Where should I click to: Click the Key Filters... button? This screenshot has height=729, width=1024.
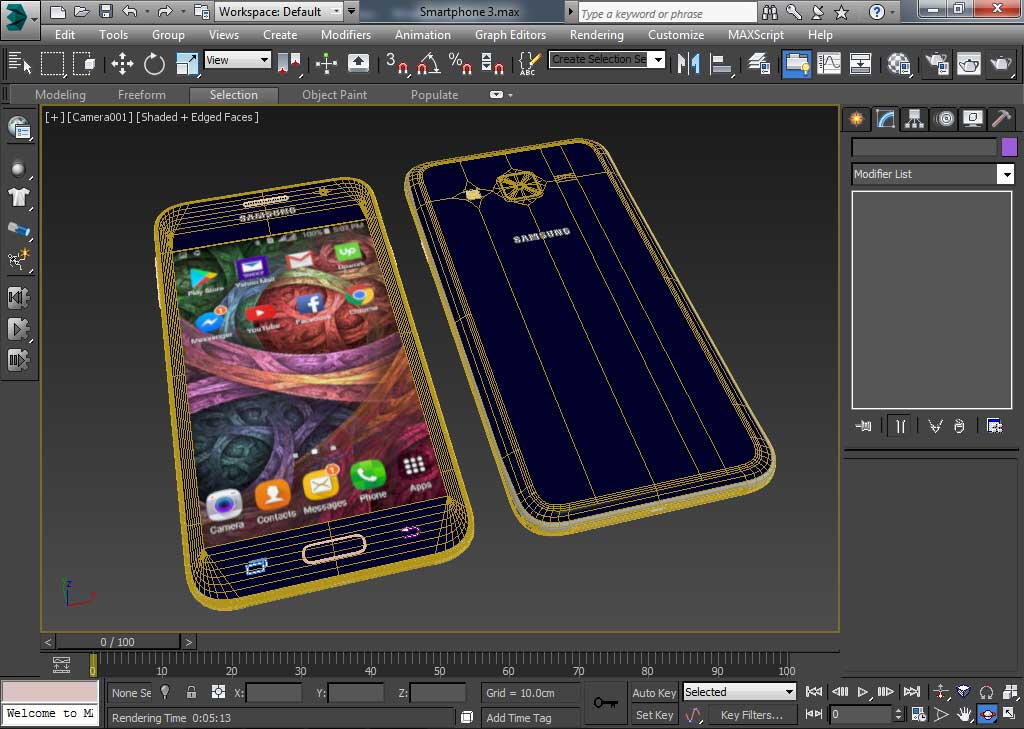click(x=751, y=715)
